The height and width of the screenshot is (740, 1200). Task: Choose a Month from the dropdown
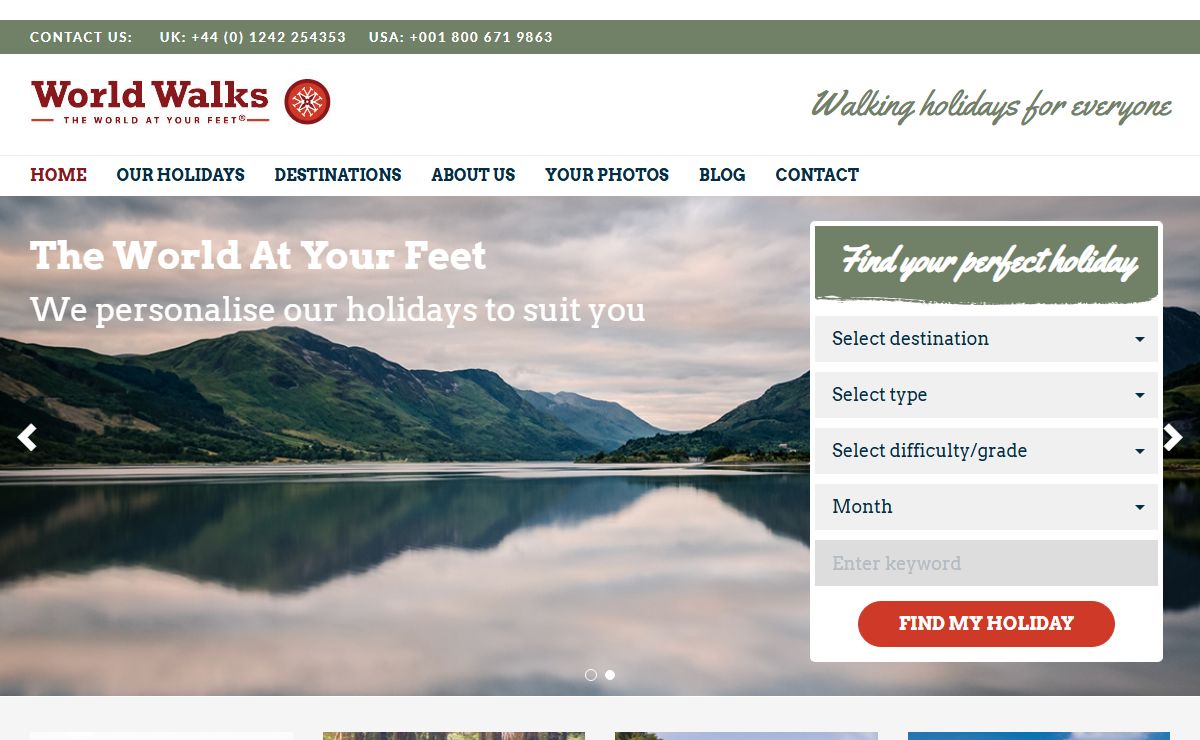point(986,507)
